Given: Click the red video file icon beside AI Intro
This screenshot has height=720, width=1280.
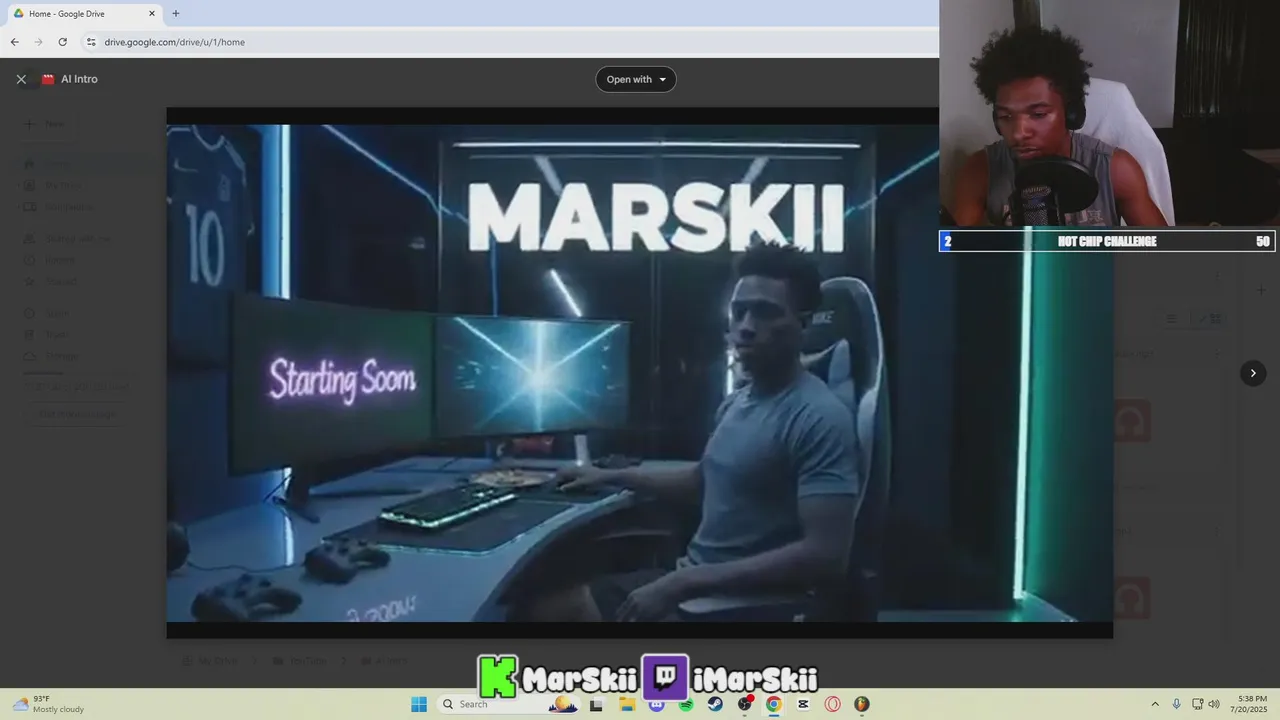Looking at the screenshot, I should tap(48, 79).
